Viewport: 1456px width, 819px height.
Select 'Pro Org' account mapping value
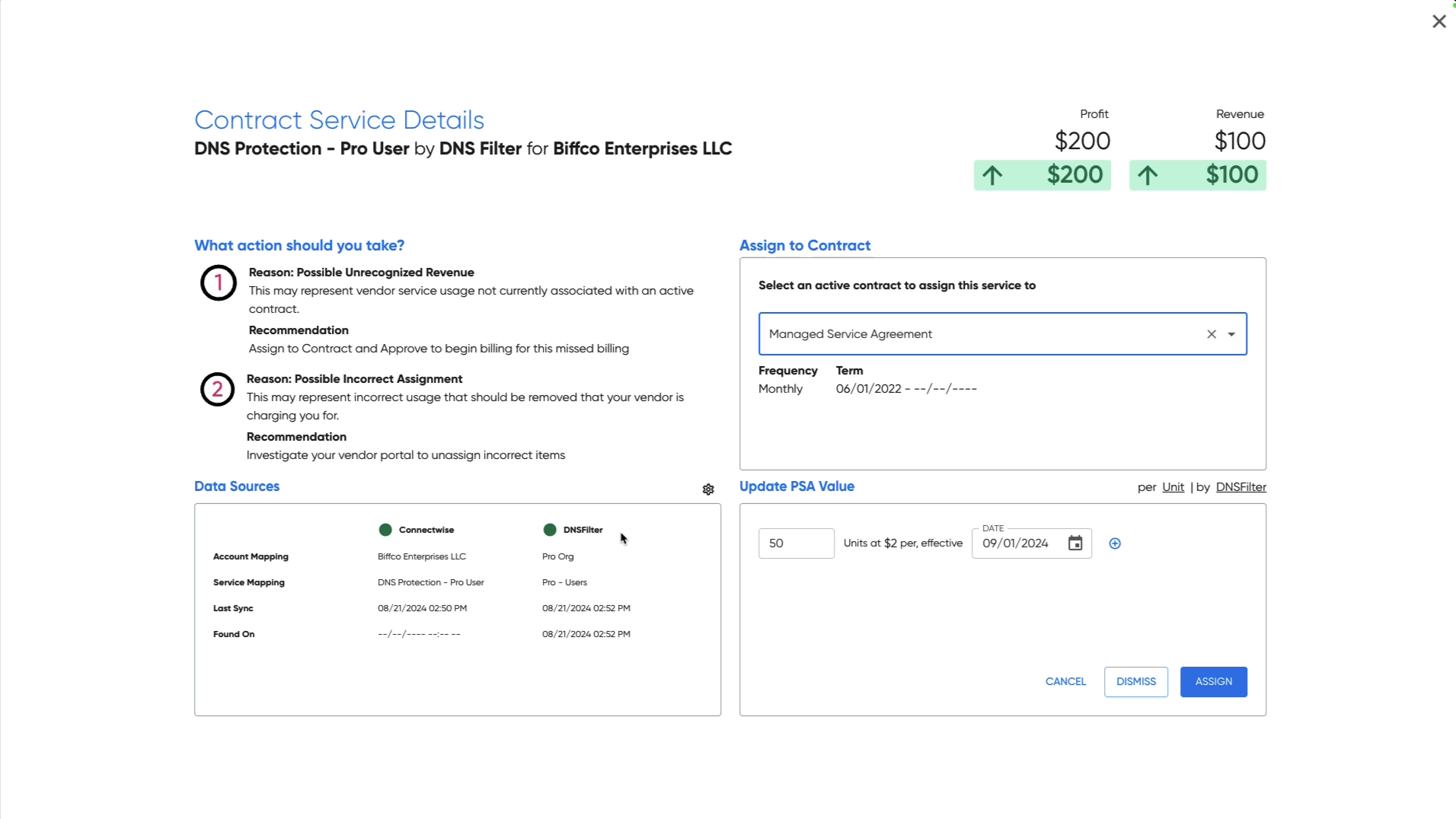click(558, 556)
